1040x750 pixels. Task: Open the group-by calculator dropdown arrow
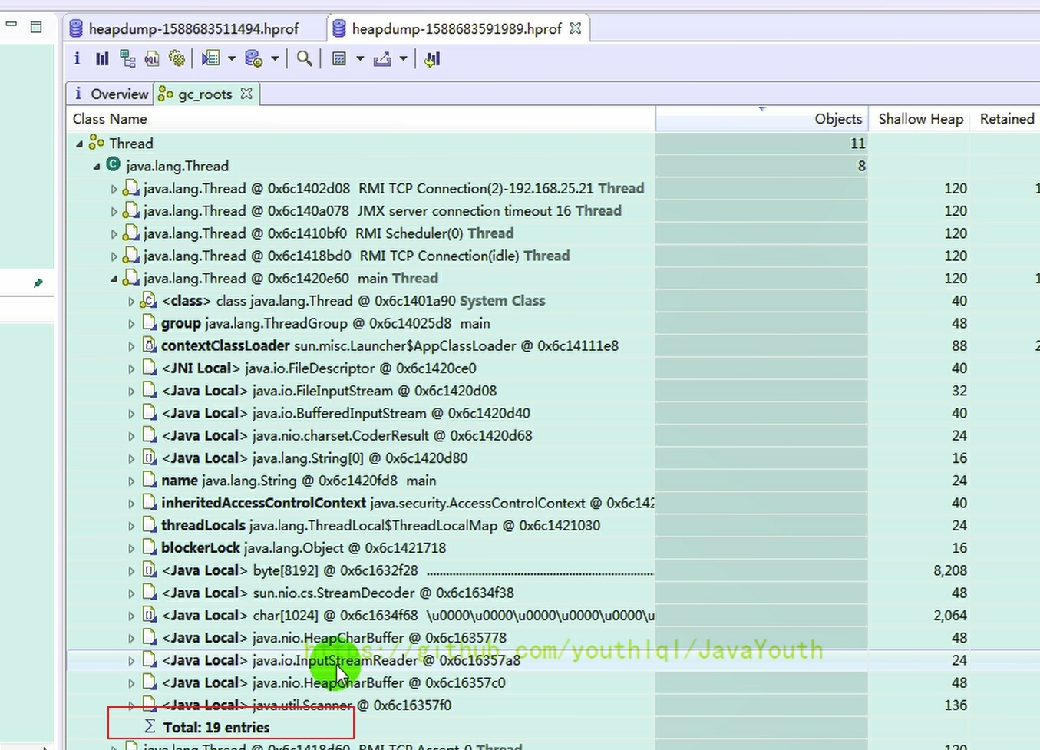[x=360, y=59]
